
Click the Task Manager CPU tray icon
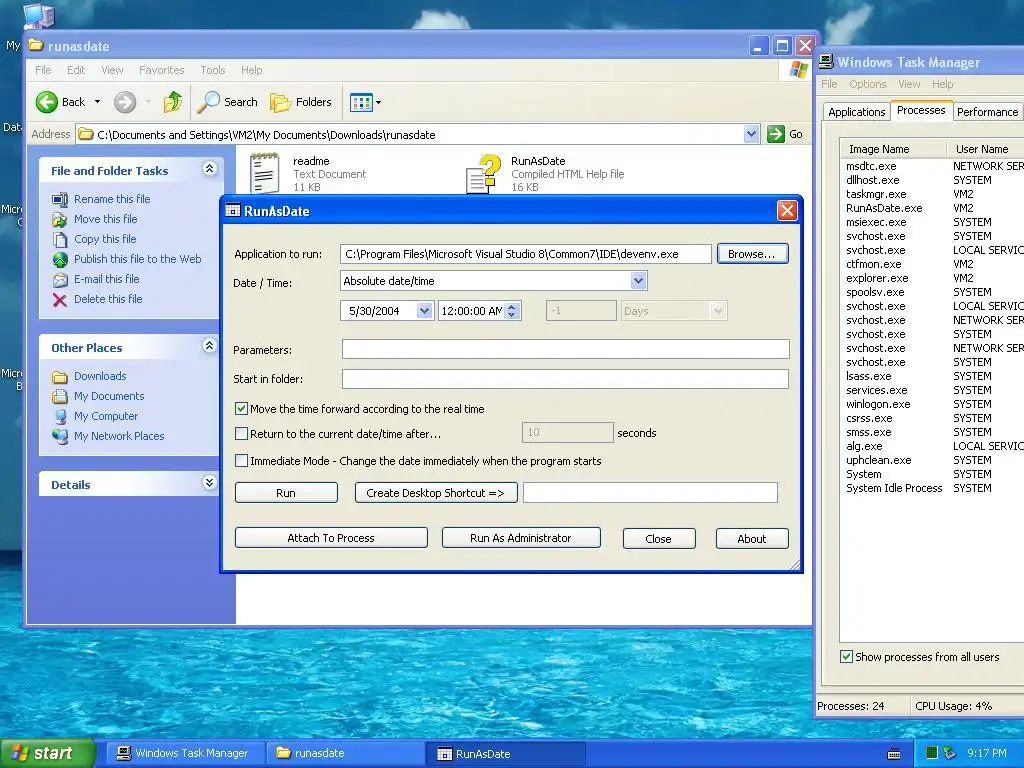932,753
